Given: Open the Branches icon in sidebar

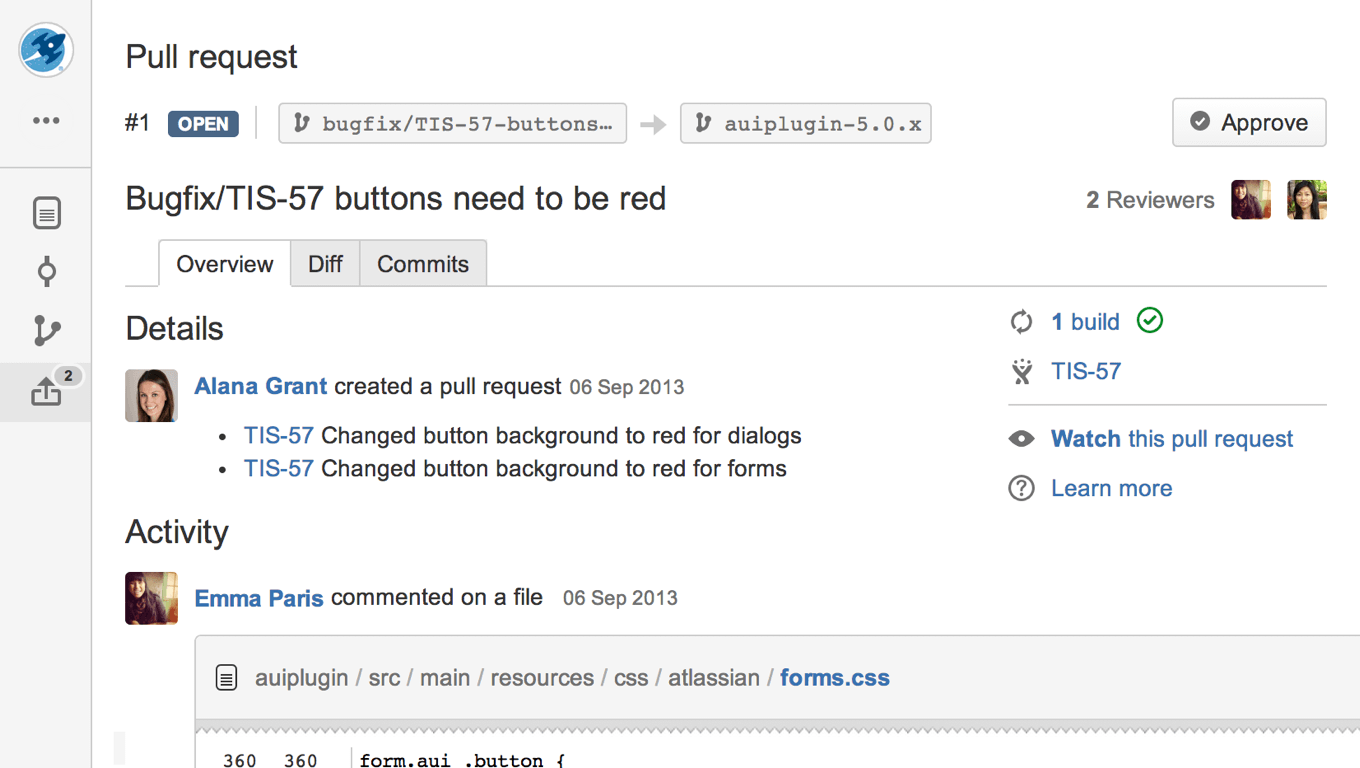Looking at the screenshot, I should click(x=46, y=330).
